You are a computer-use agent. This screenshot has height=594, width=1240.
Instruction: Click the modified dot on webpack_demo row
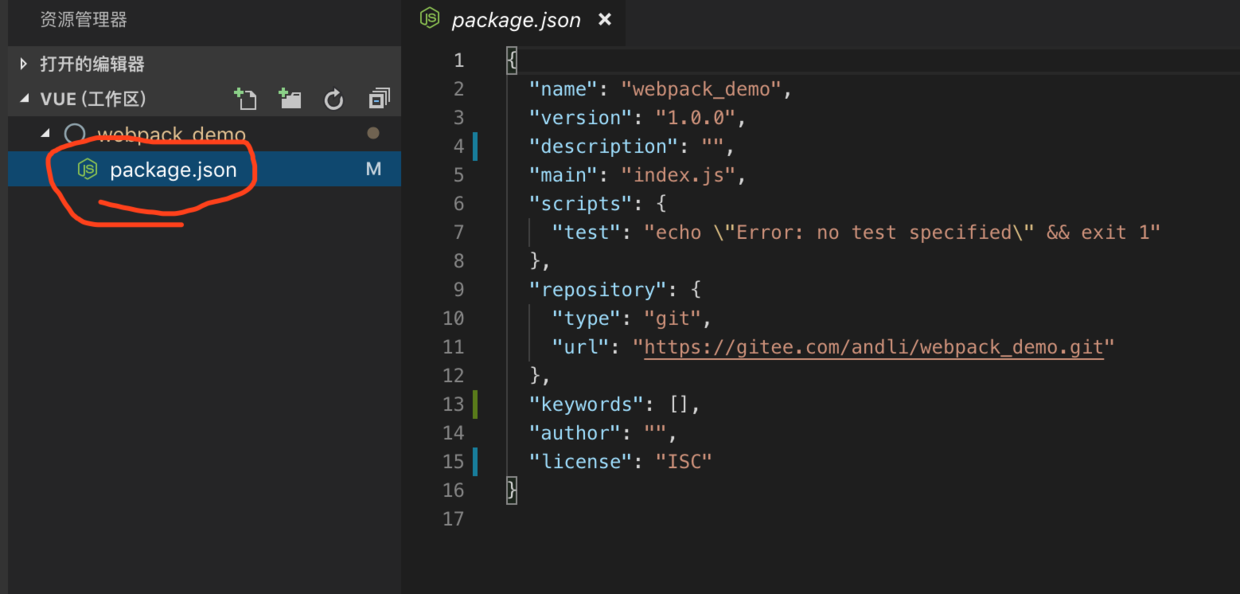pos(373,133)
